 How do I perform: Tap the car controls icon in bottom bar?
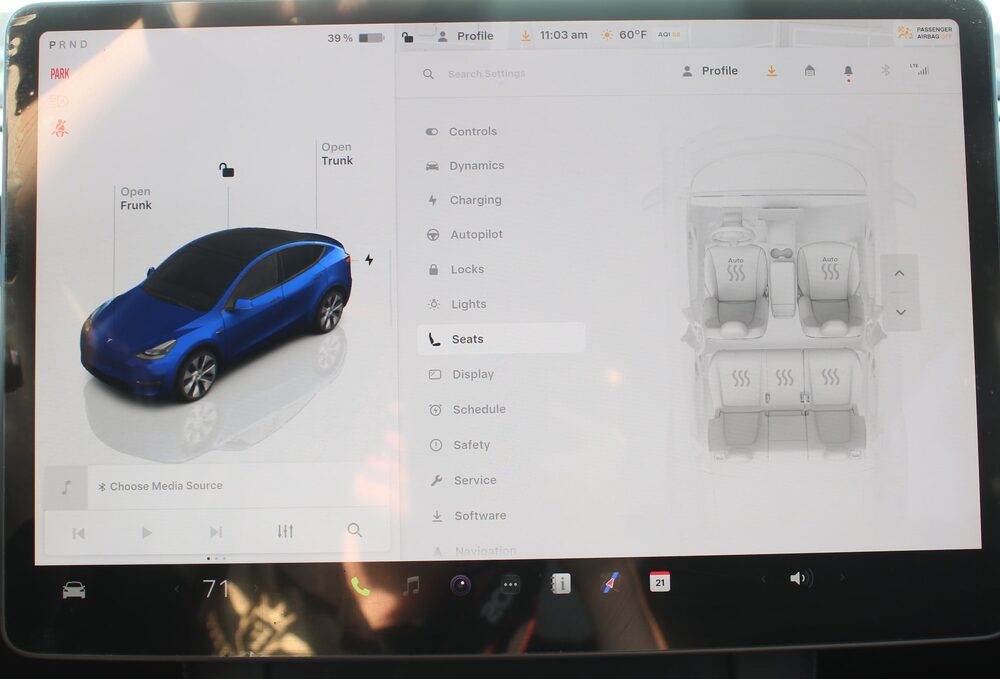[x=74, y=590]
